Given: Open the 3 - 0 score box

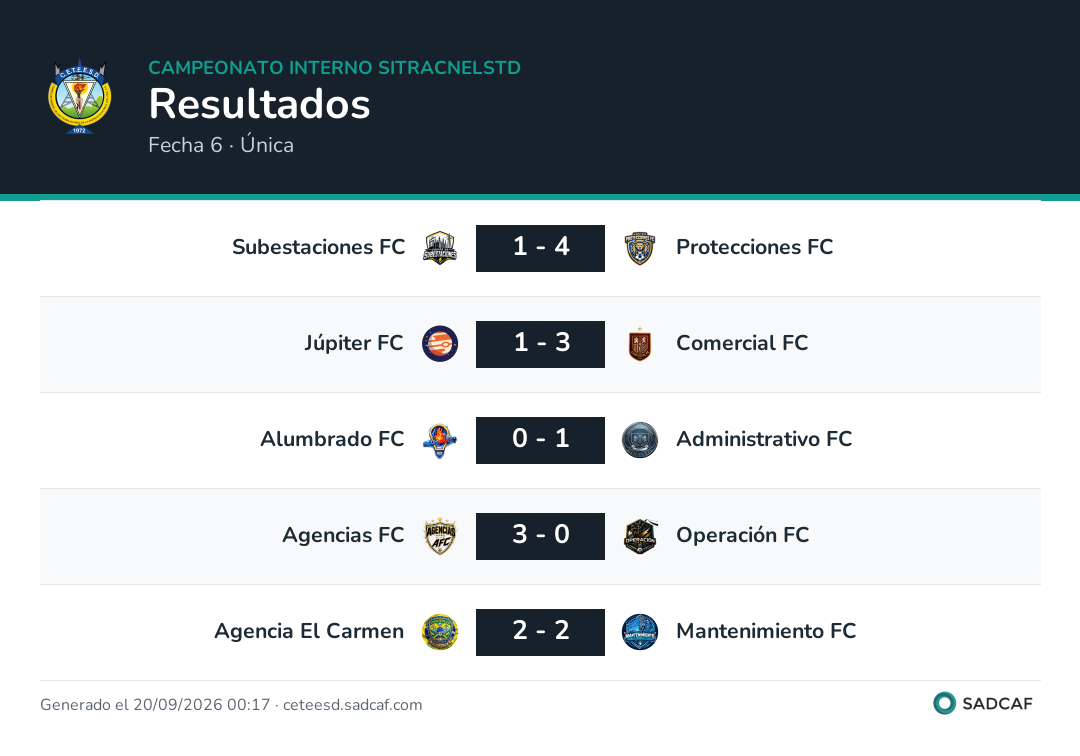Looking at the screenshot, I should click(541, 536).
